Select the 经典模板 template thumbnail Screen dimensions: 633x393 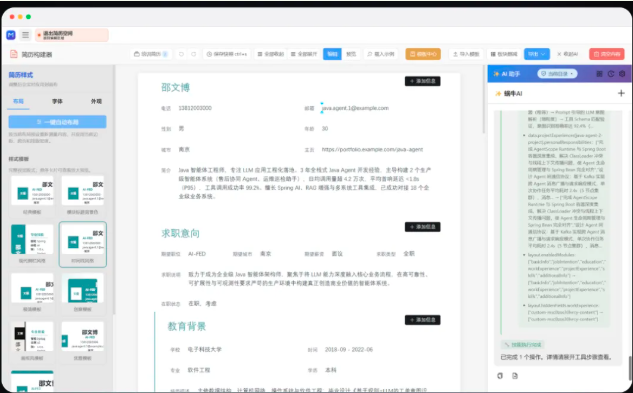pos(32,195)
